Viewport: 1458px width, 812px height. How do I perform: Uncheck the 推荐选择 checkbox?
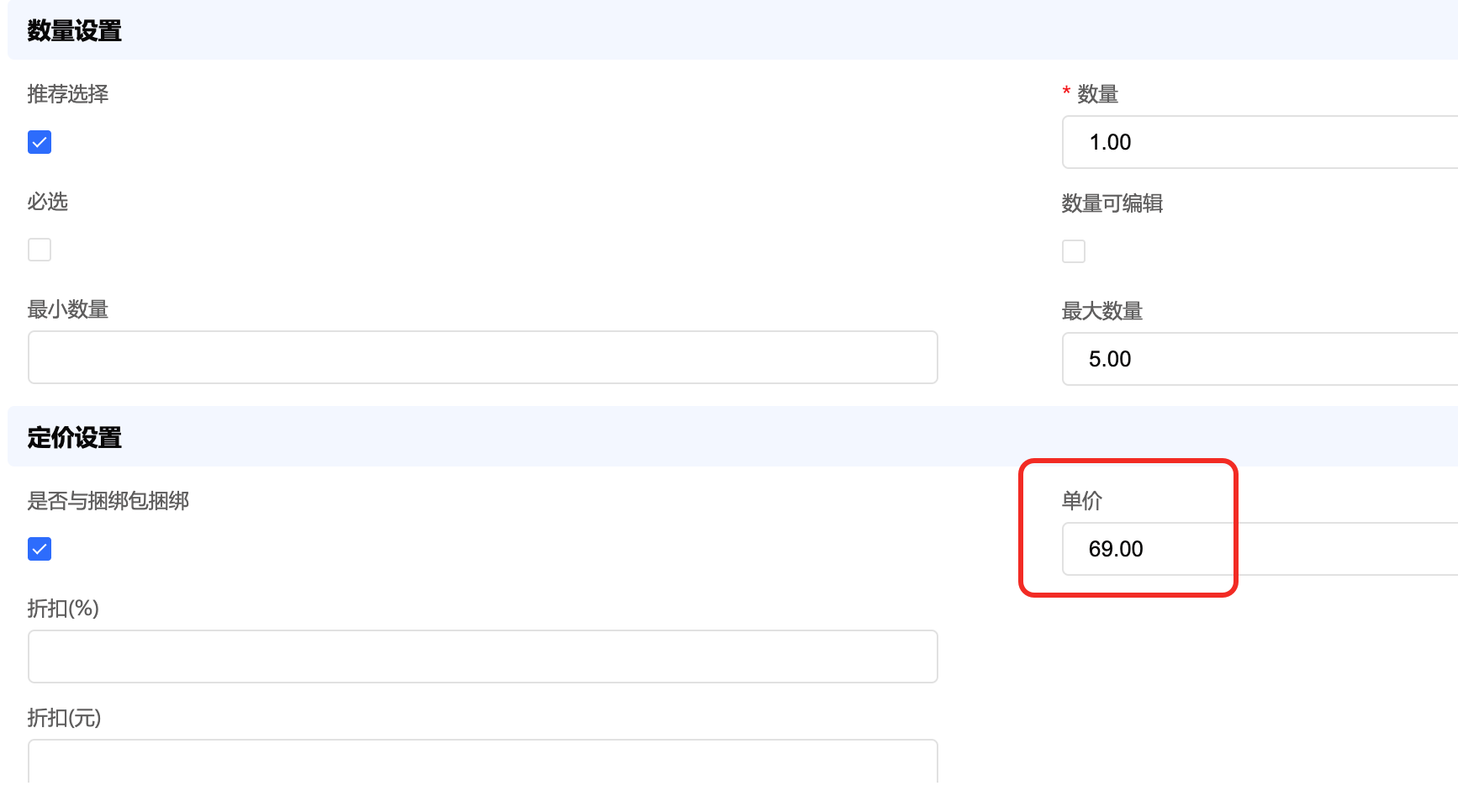40,142
